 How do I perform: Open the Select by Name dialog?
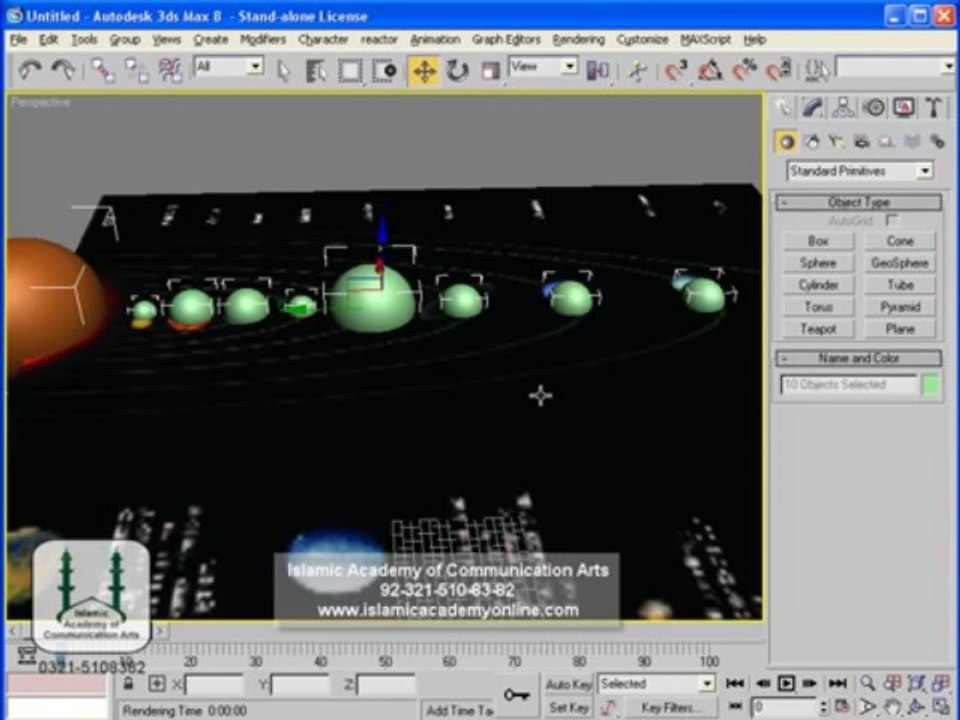(x=316, y=70)
